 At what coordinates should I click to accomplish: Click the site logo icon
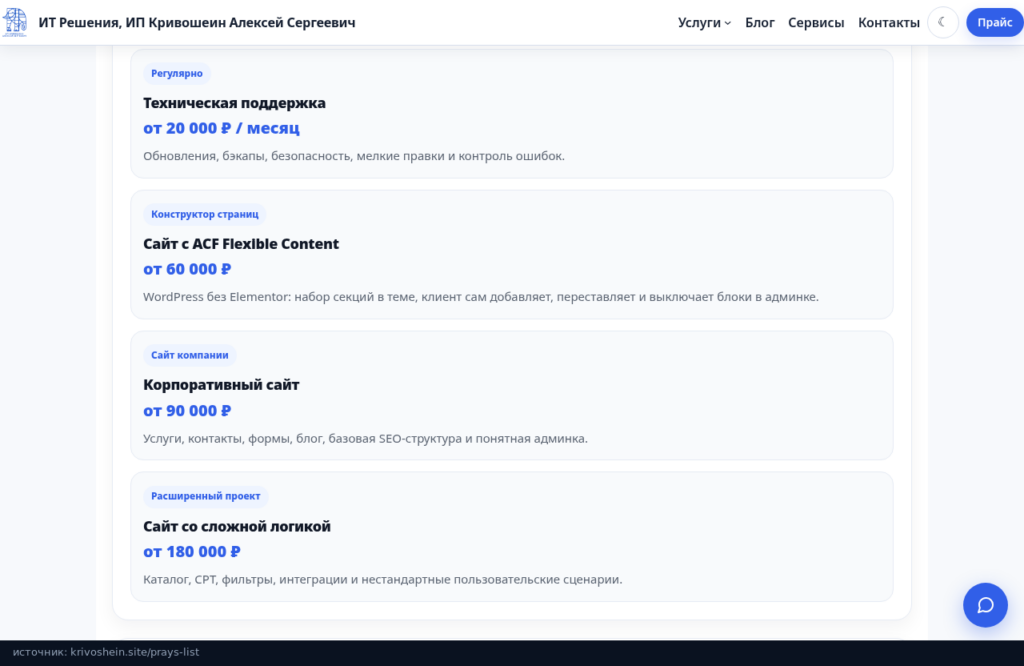coord(14,22)
